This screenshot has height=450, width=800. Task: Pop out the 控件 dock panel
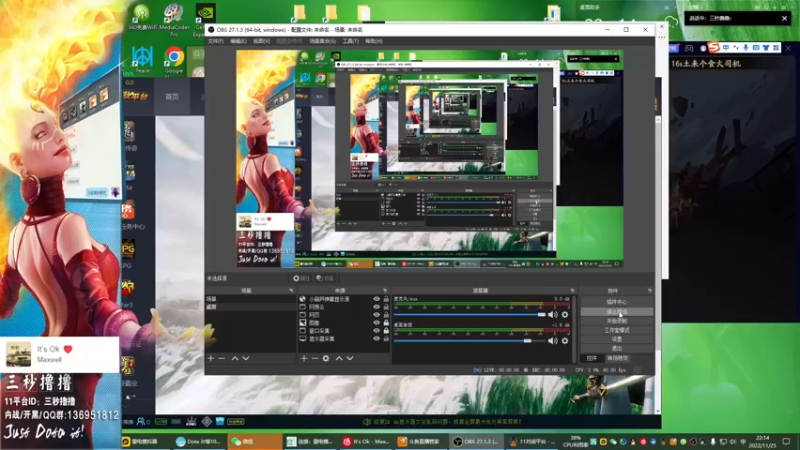tap(649, 290)
